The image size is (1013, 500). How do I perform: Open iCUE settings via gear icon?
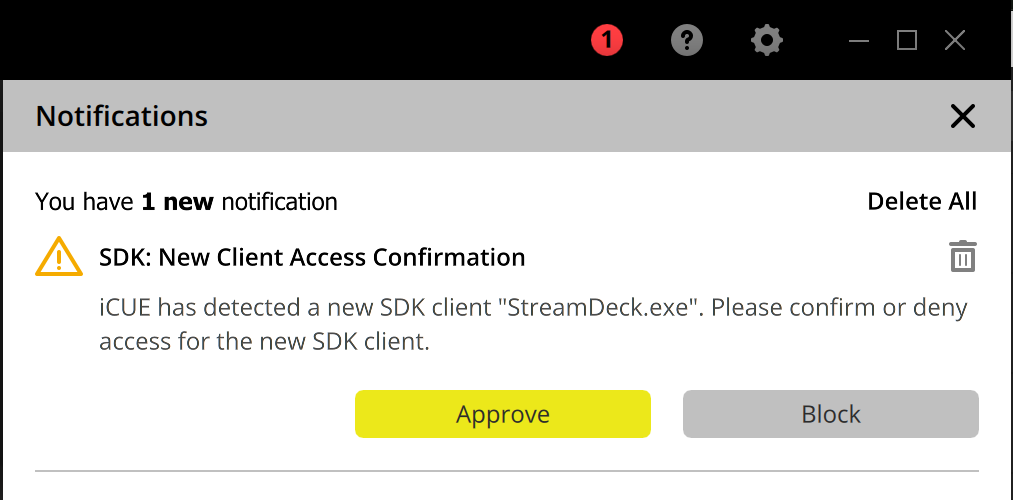(767, 40)
